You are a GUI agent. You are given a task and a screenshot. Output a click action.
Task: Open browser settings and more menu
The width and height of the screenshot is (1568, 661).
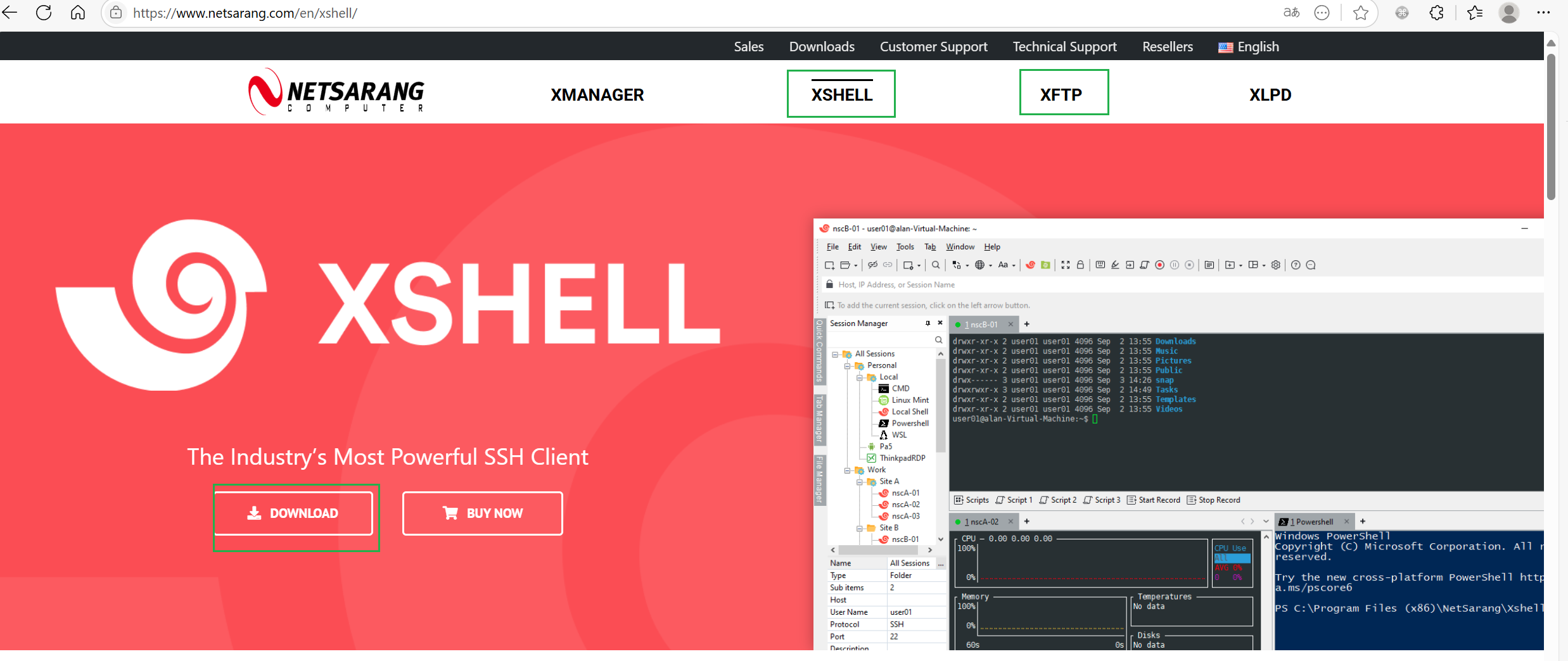(1543, 13)
